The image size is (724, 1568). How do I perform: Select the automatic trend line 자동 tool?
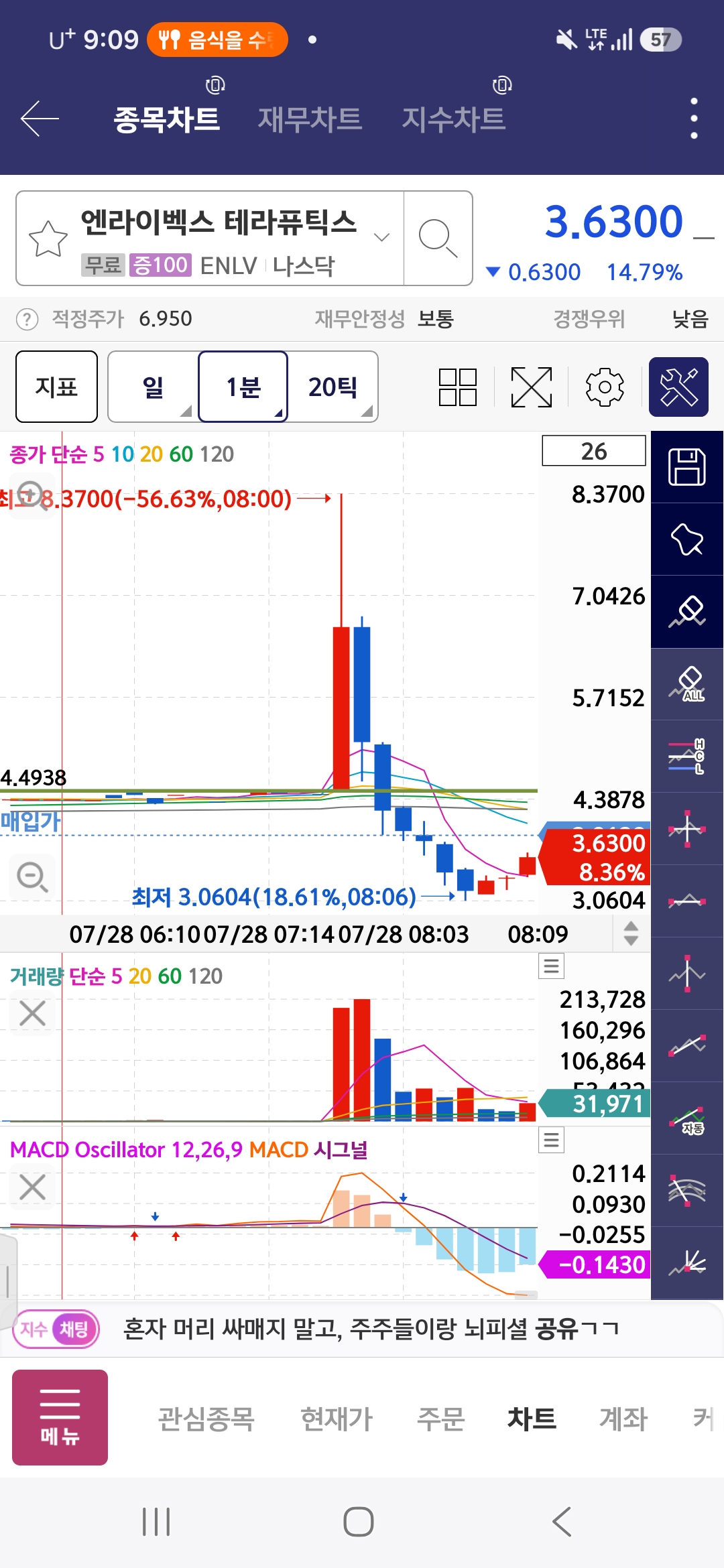[x=687, y=1118]
